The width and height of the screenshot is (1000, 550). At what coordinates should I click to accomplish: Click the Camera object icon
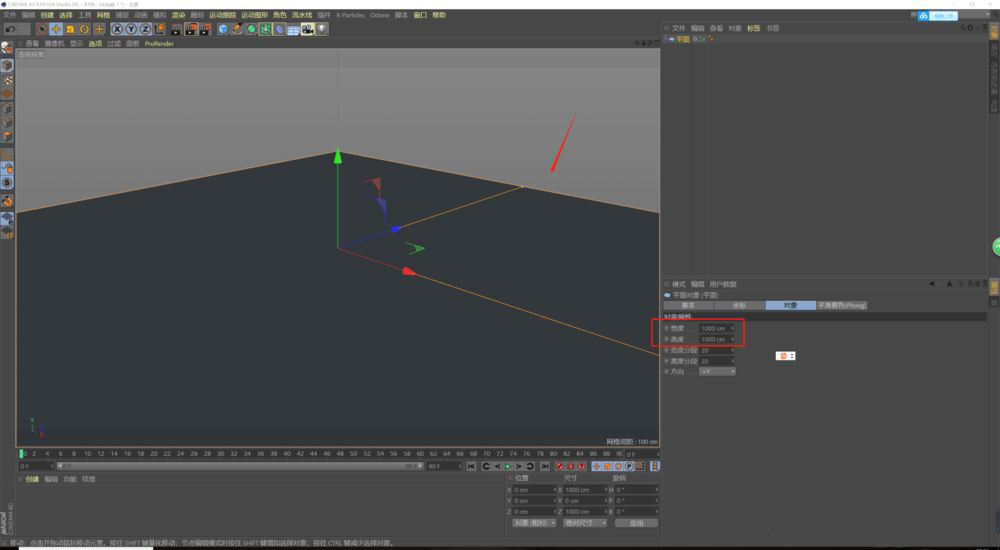(308, 29)
